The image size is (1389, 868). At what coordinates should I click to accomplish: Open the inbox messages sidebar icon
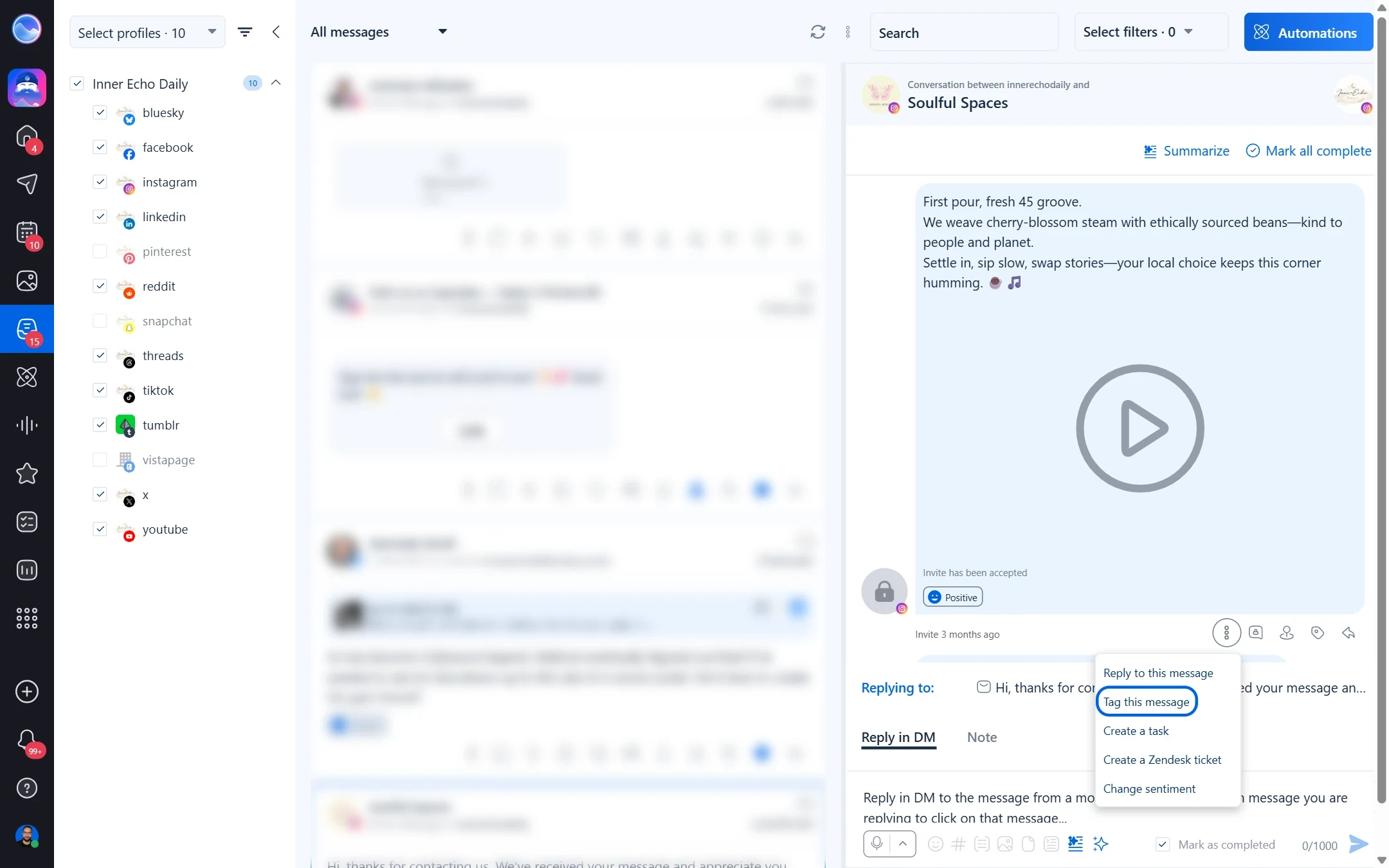tap(27, 329)
